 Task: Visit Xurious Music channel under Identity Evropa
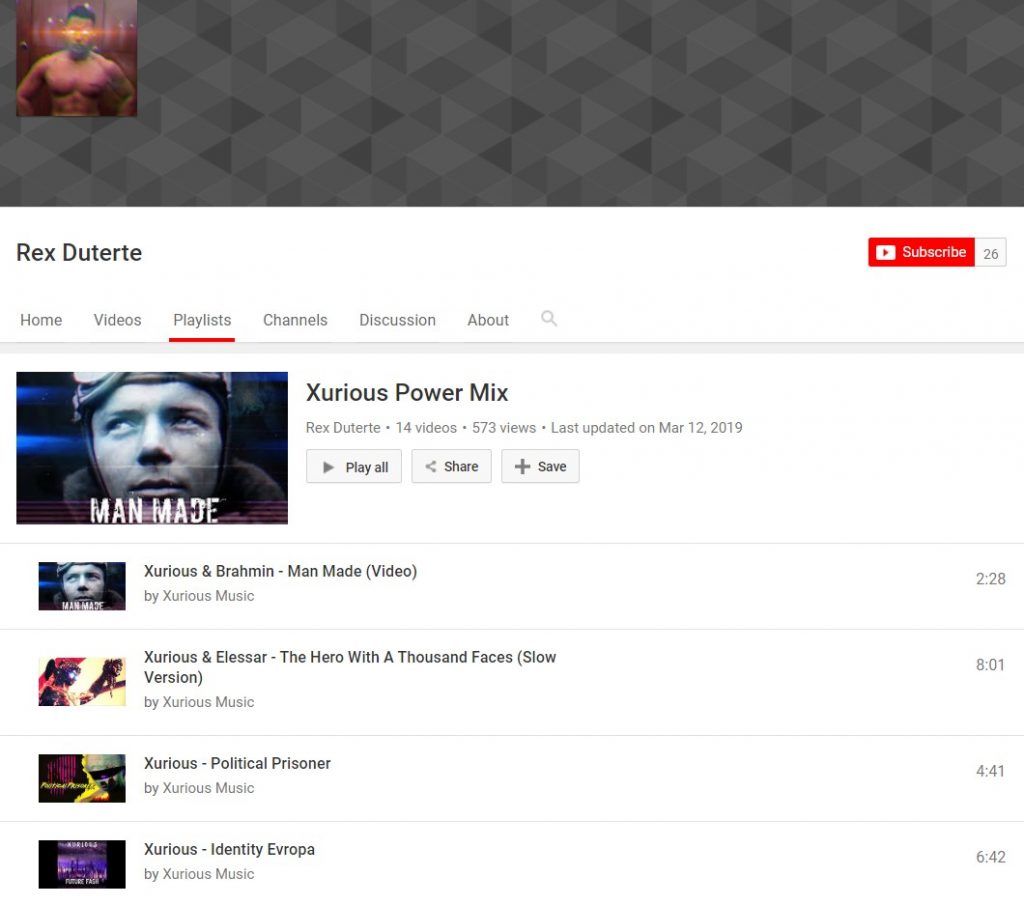pyautogui.click(x=208, y=874)
